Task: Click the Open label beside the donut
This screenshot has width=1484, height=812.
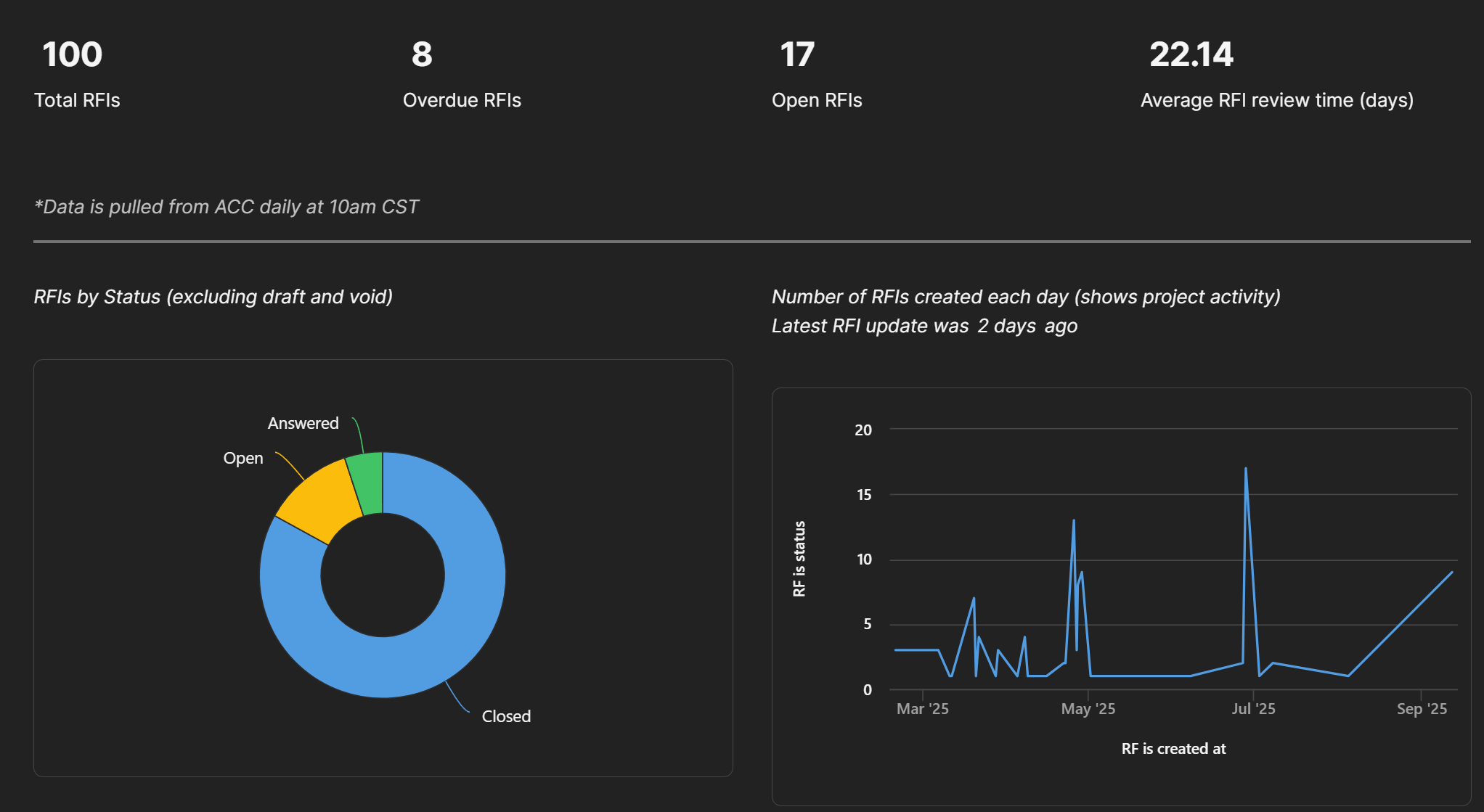Action: coord(242,458)
